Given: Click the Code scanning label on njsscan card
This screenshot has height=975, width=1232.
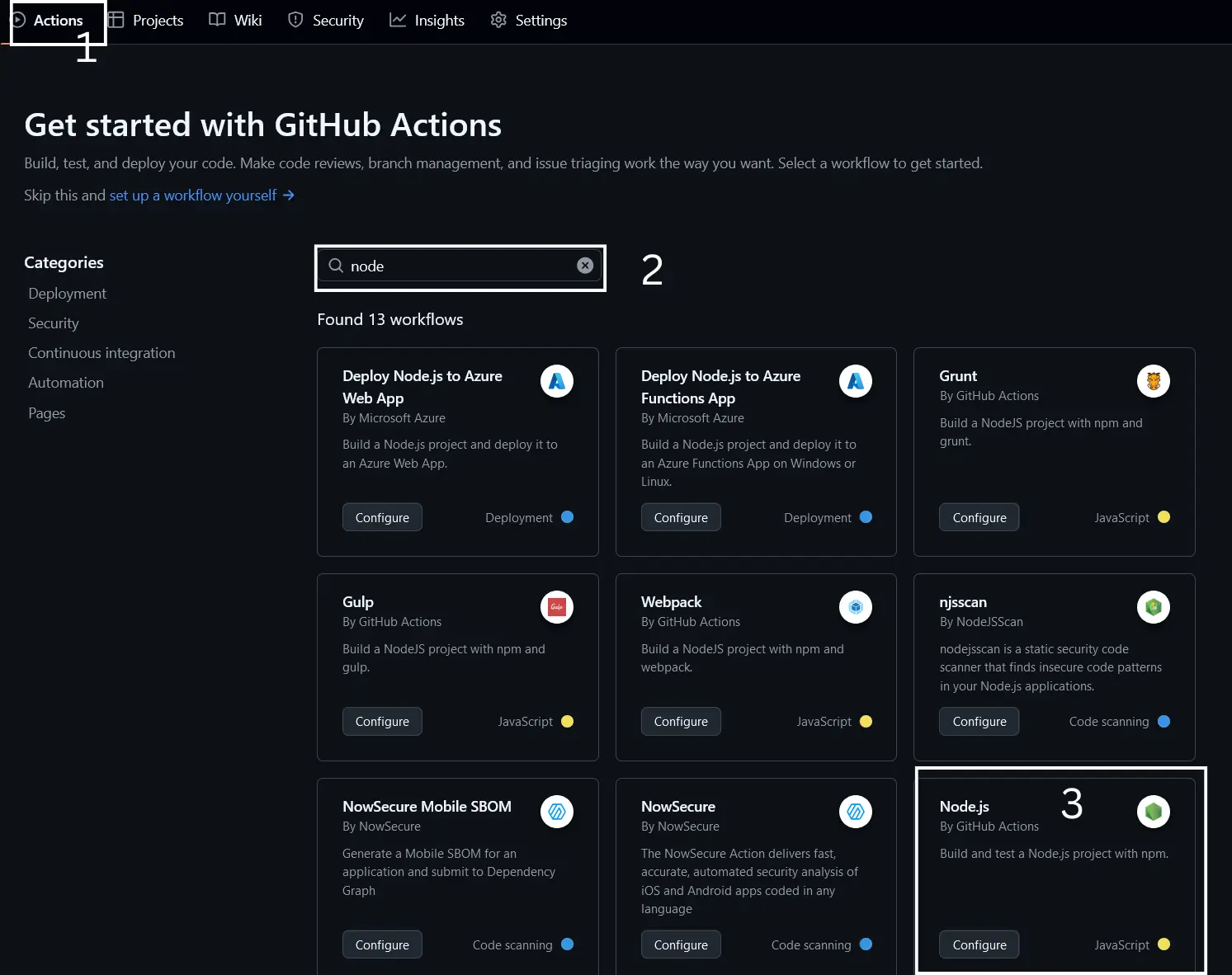Looking at the screenshot, I should 1109,721.
